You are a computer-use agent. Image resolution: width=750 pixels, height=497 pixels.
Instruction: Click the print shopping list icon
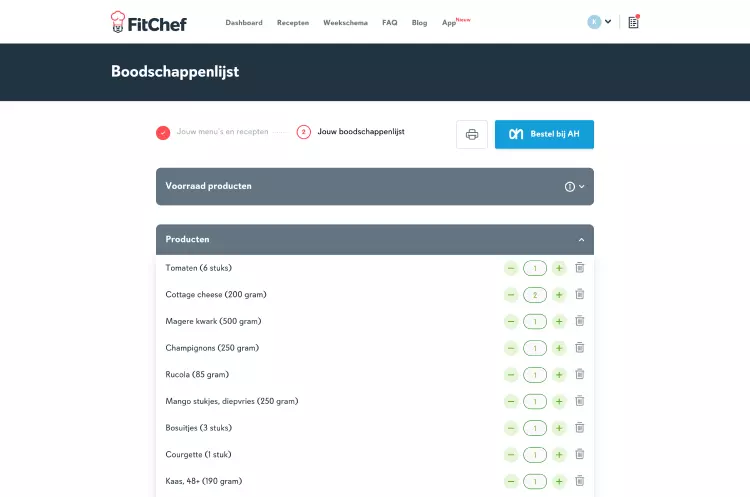coord(472,134)
